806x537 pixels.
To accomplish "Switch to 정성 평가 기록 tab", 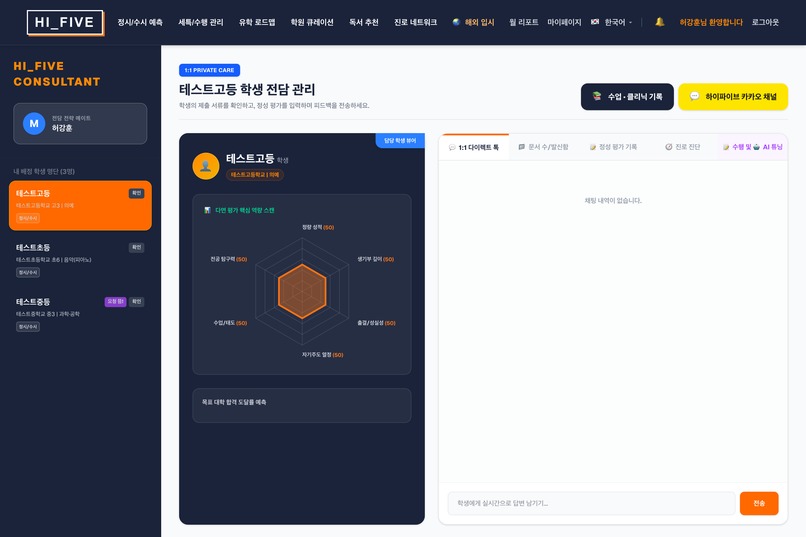I will [613, 147].
